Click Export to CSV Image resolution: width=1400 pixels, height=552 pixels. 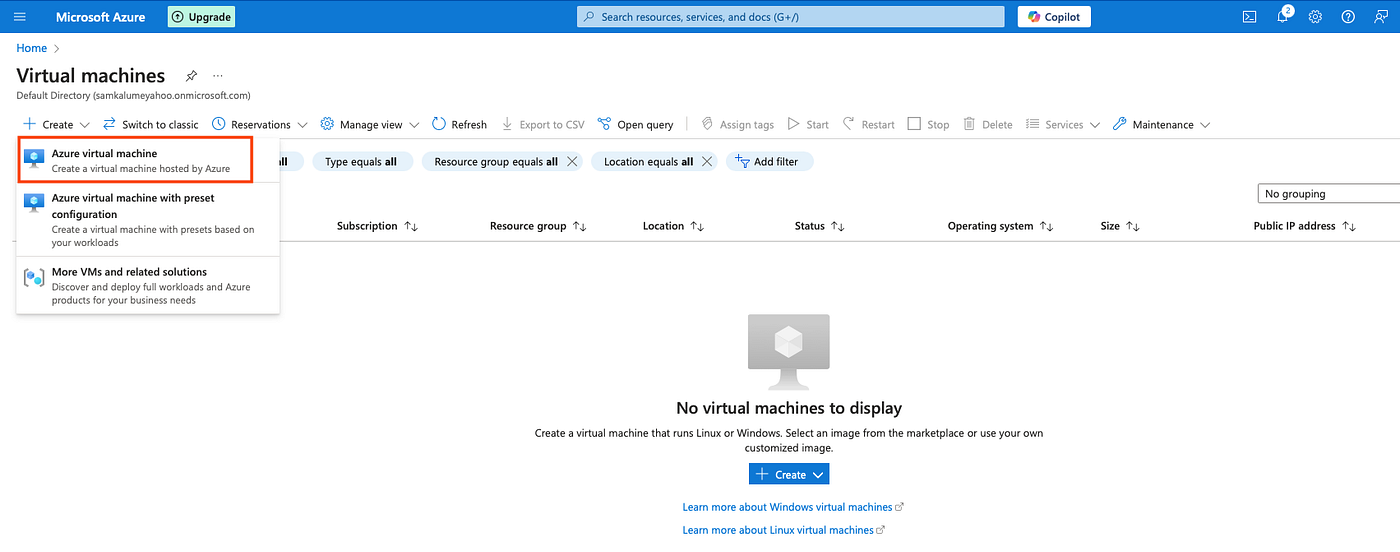click(542, 125)
